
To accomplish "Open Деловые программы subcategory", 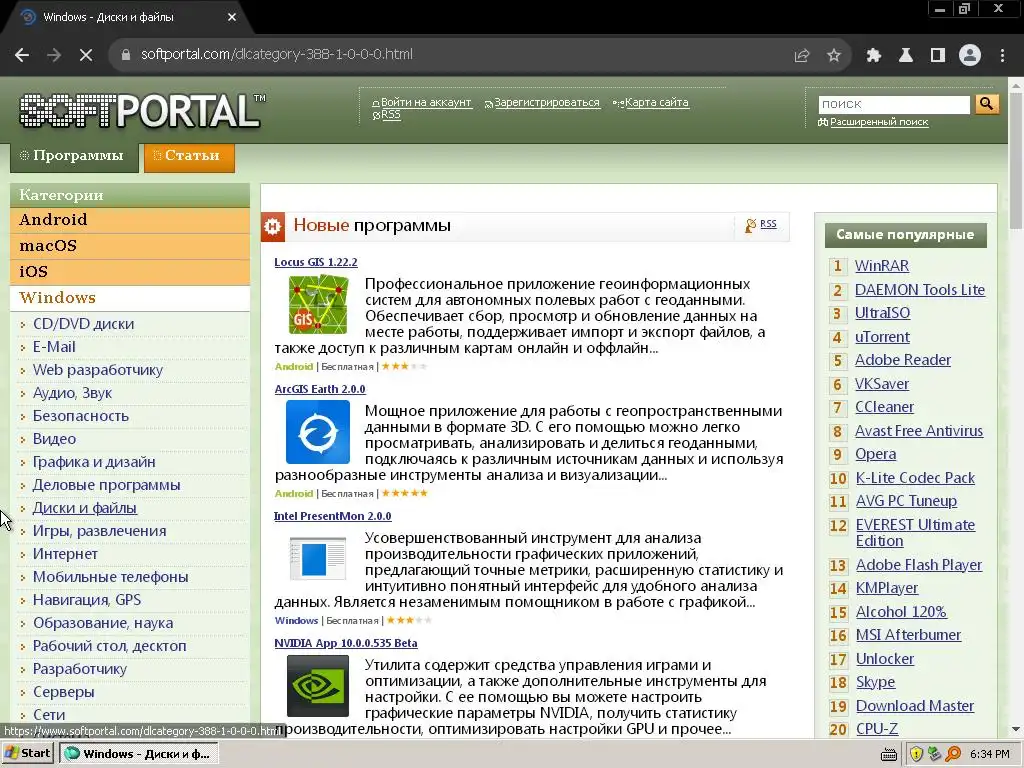I will pos(106,485).
